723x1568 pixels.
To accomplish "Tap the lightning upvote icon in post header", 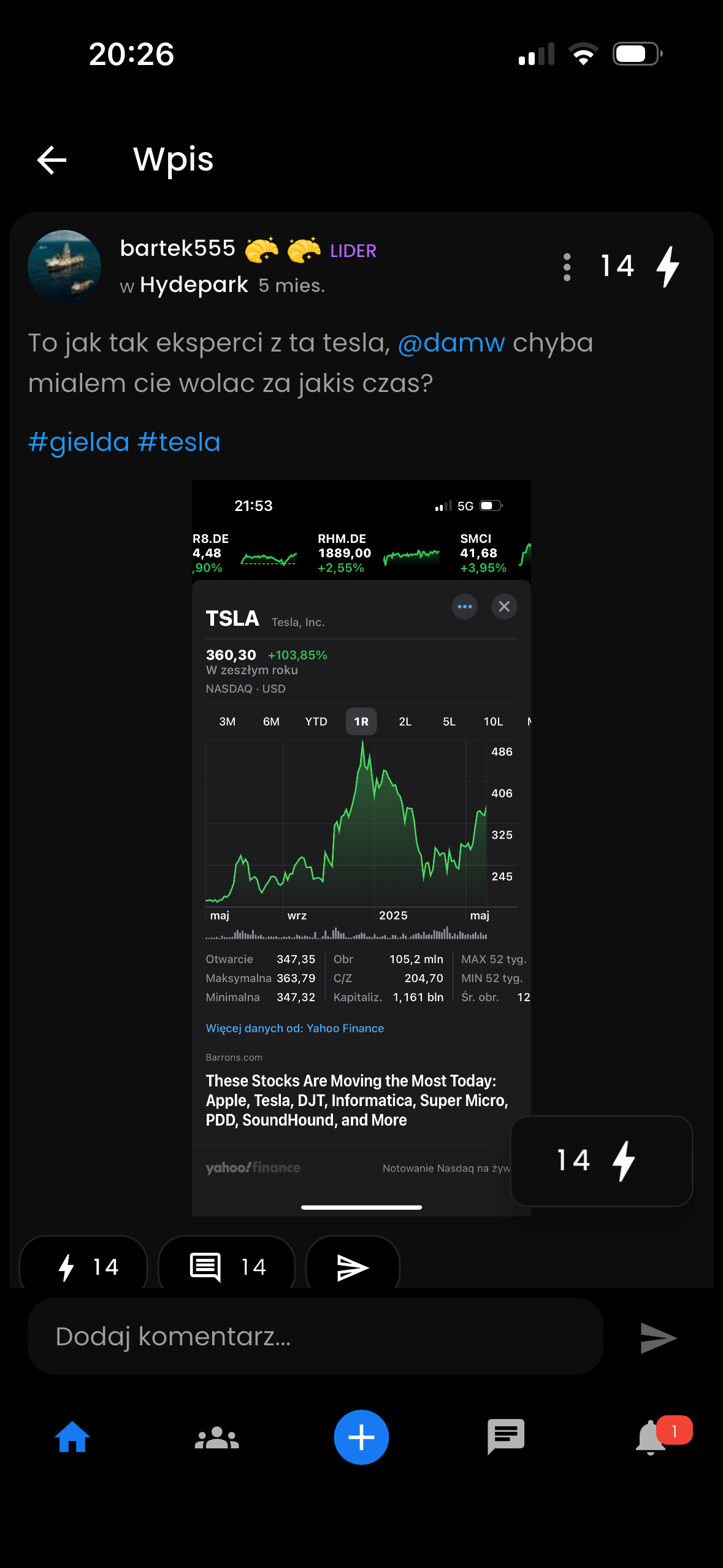I will point(667,267).
